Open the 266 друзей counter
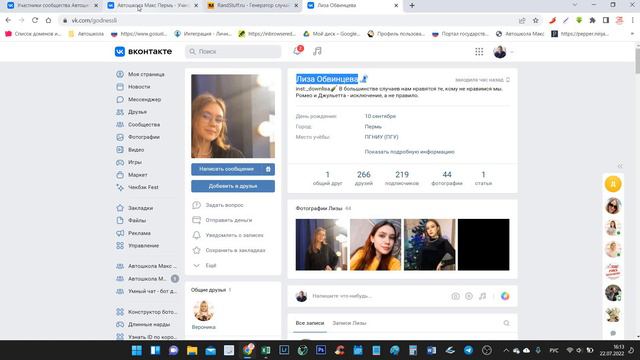This screenshot has height=360, width=640. tap(364, 178)
